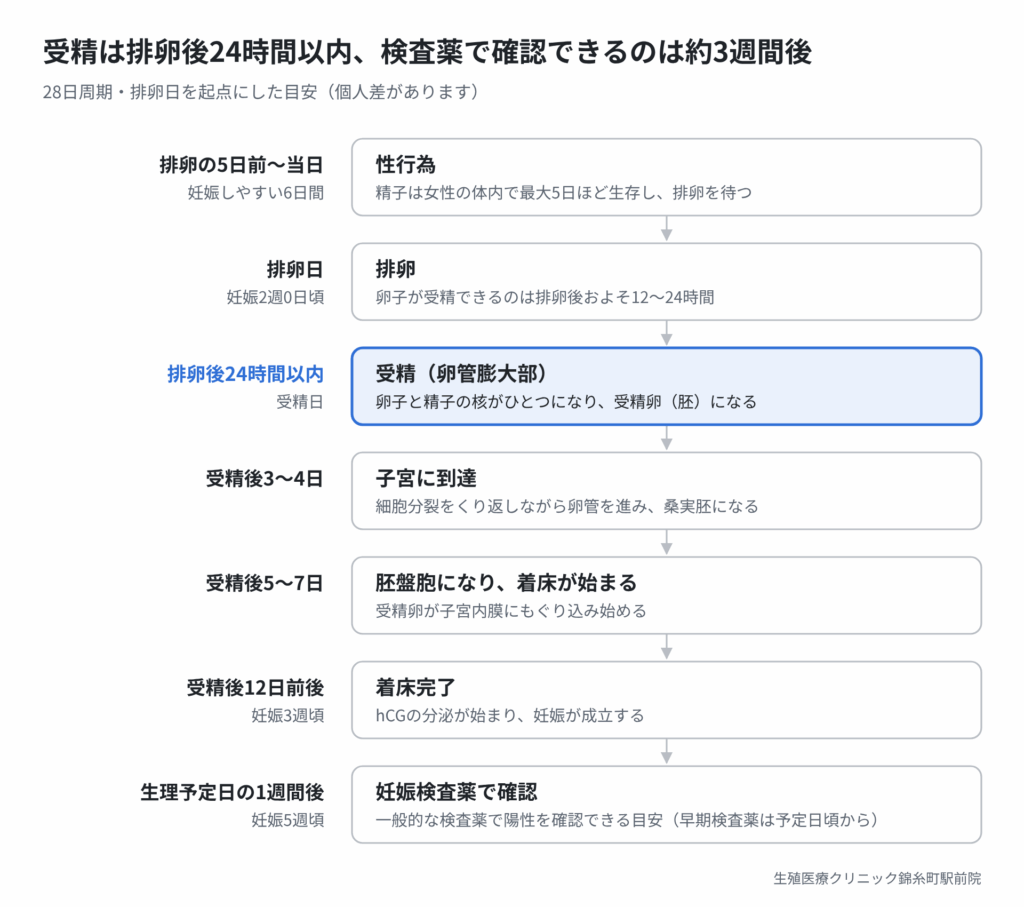
Task: Click the text 受精日
Action: coord(300,402)
